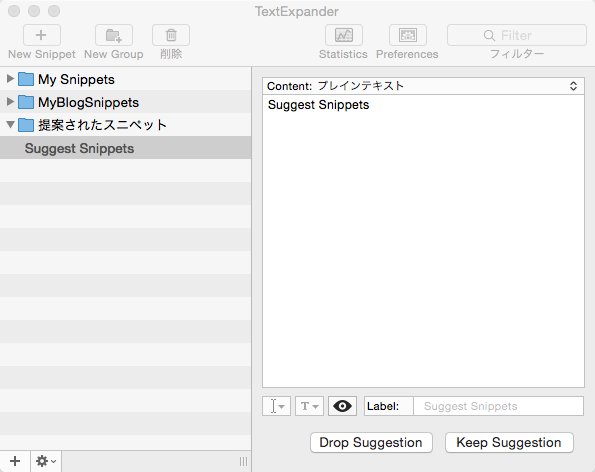This screenshot has height=472, width=595.
Task: Click the Keep Suggestion button
Action: [509, 442]
